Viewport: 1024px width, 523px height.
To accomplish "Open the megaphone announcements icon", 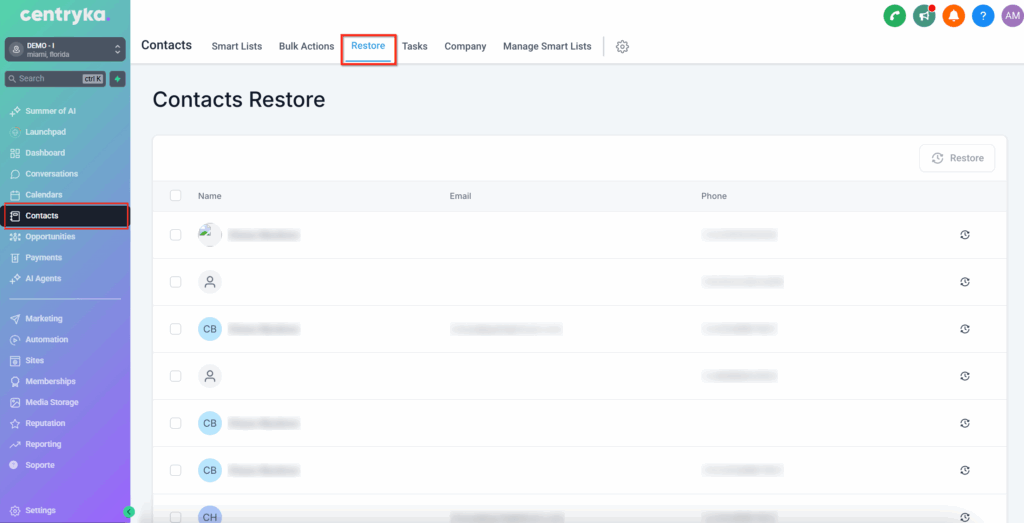I will (924, 16).
